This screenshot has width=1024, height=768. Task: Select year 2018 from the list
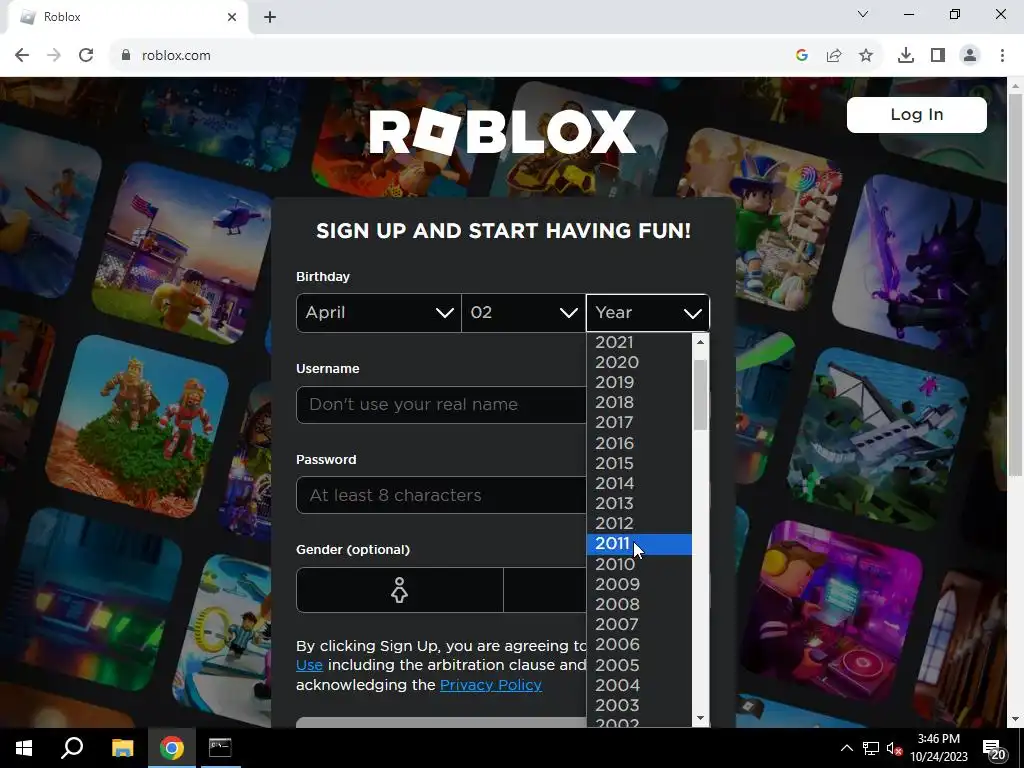click(639, 402)
